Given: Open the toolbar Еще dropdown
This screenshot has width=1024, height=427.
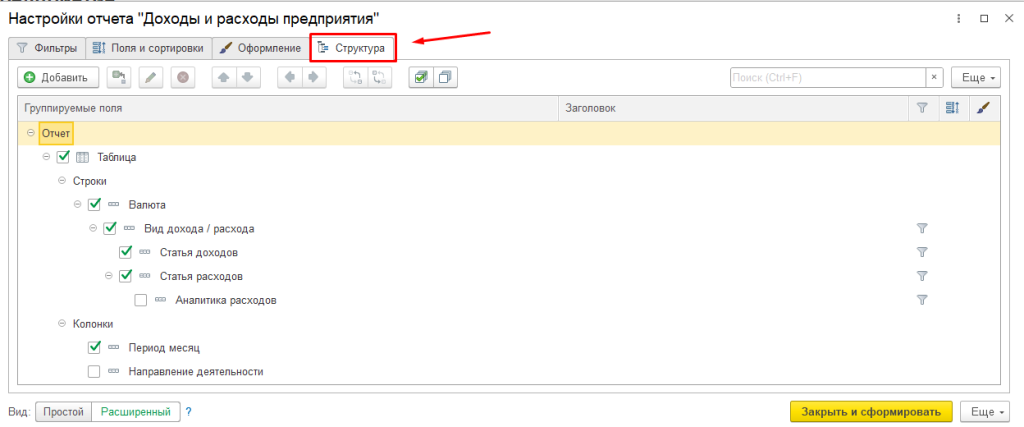Looking at the screenshot, I should (976, 78).
